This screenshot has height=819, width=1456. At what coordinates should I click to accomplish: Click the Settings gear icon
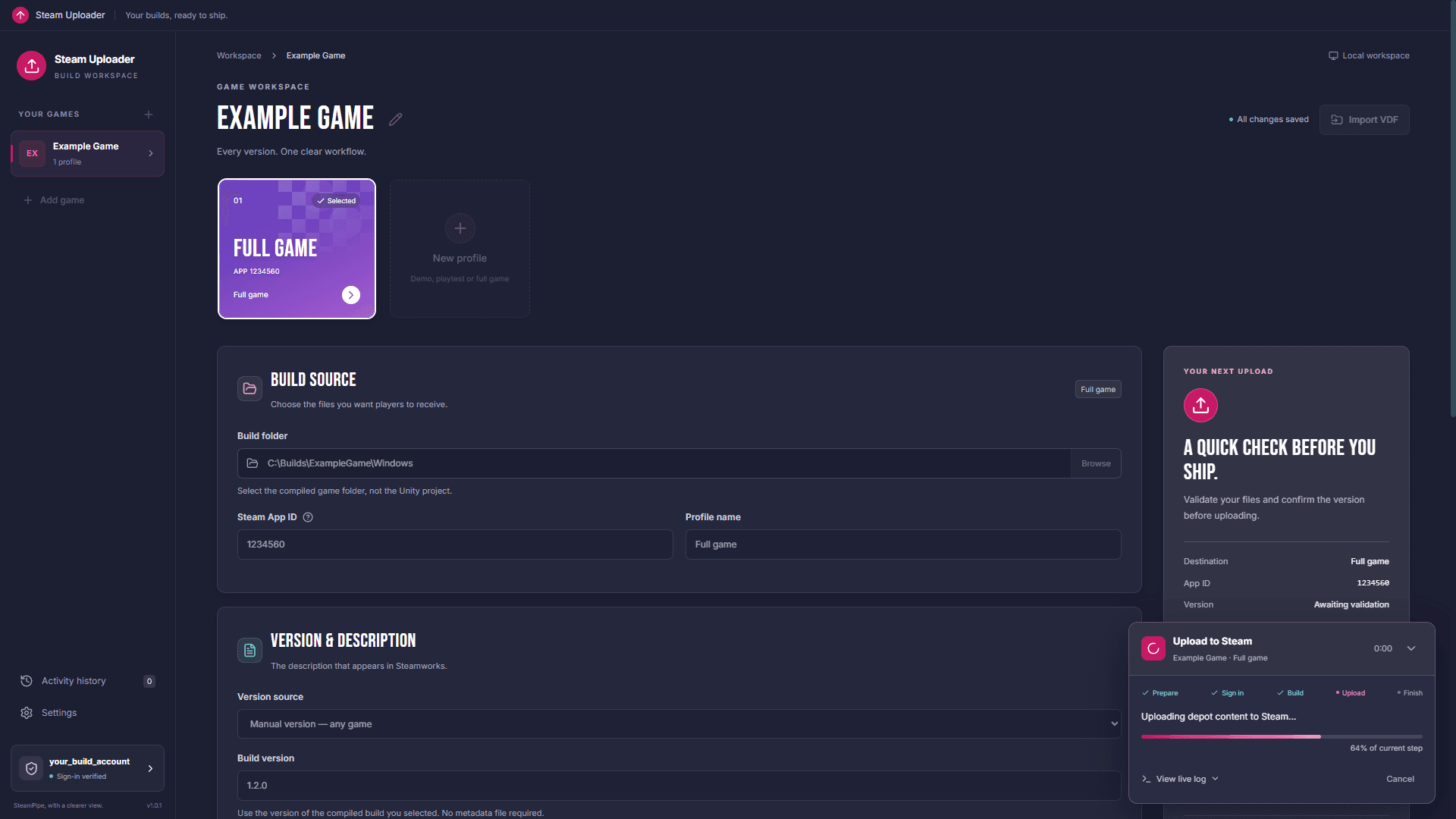coord(27,713)
